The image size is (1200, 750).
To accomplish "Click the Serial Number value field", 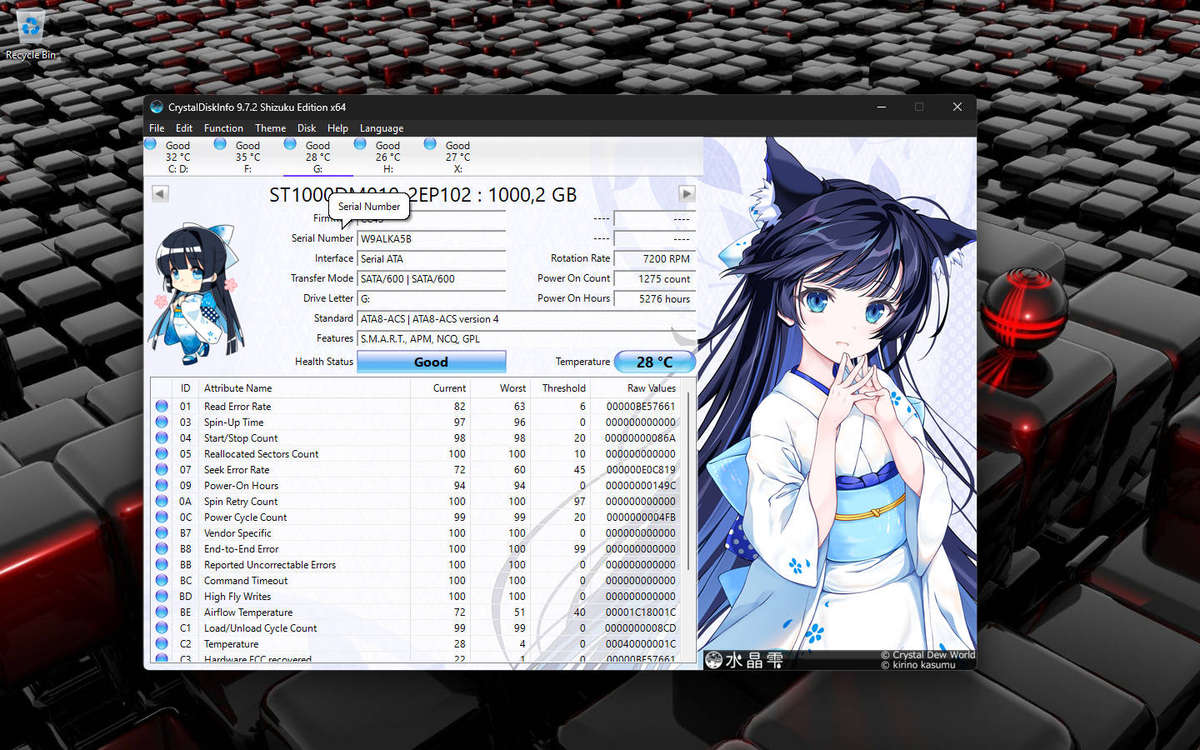I will (x=431, y=239).
